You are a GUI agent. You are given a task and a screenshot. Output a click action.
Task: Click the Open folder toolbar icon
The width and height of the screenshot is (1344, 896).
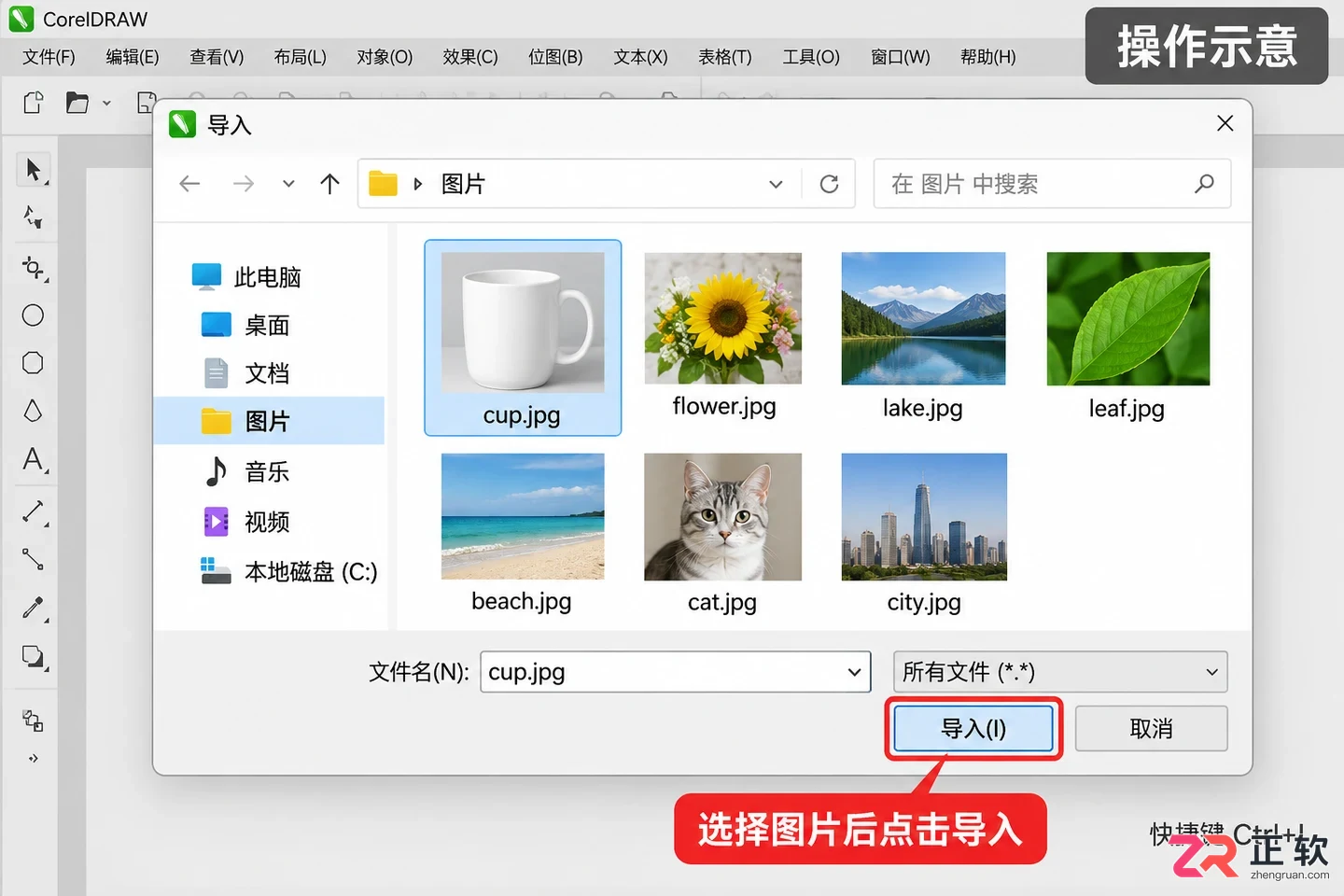pyautogui.click(x=77, y=103)
